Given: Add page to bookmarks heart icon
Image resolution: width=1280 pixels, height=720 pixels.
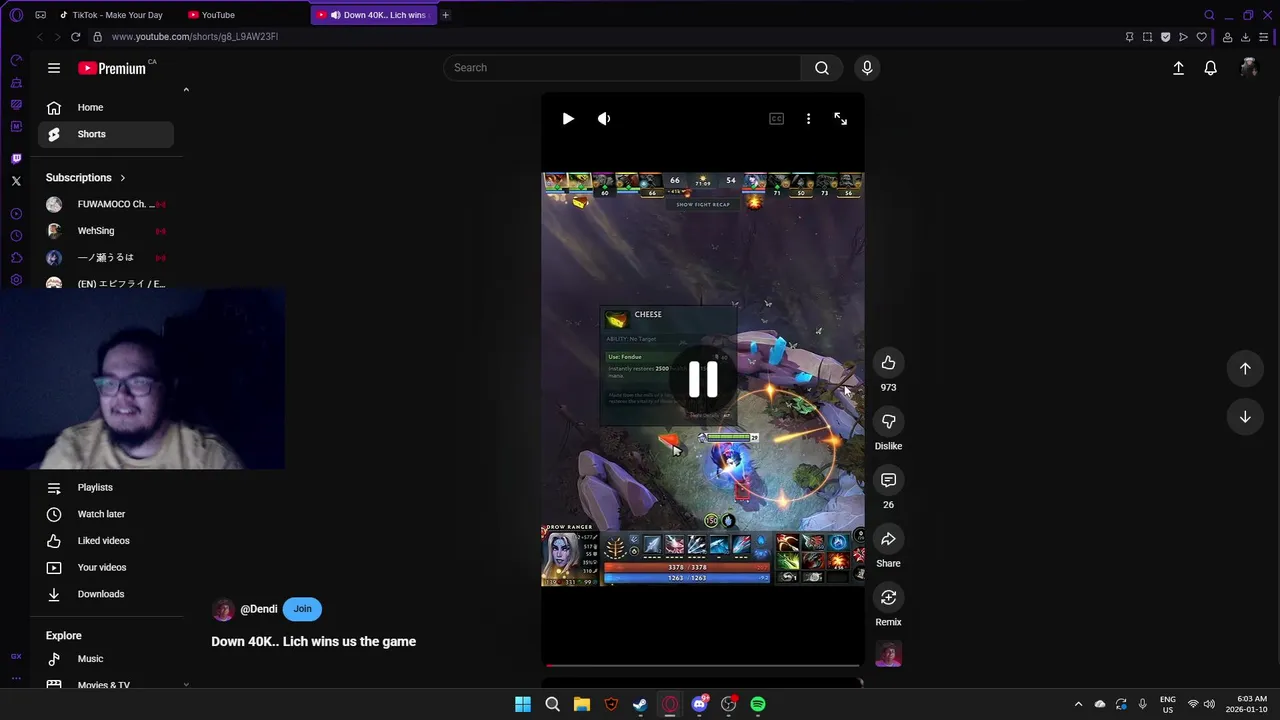Looking at the screenshot, I should coord(1201,37).
